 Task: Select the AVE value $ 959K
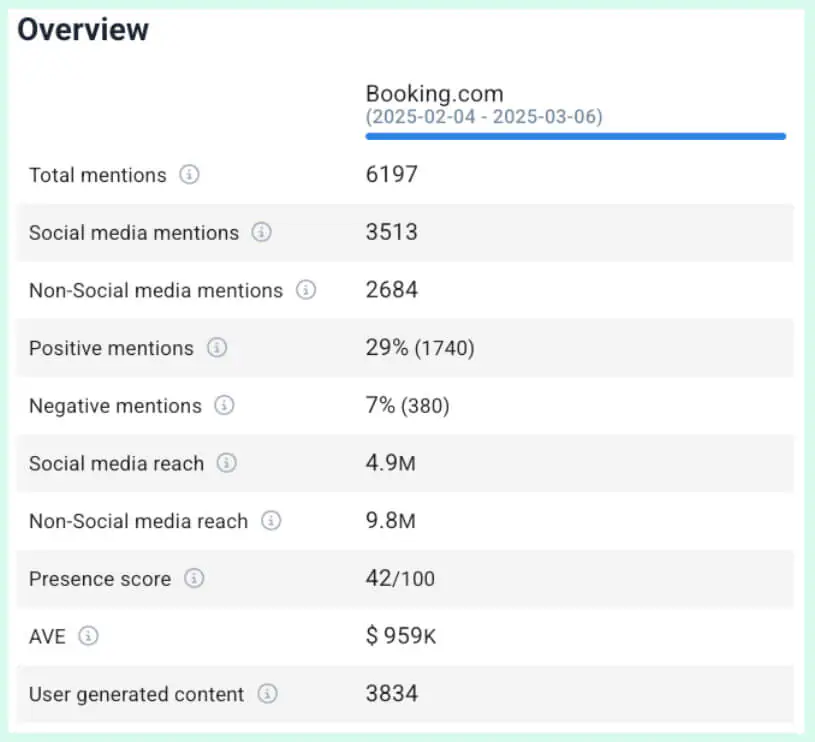click(x=401, y=636)
